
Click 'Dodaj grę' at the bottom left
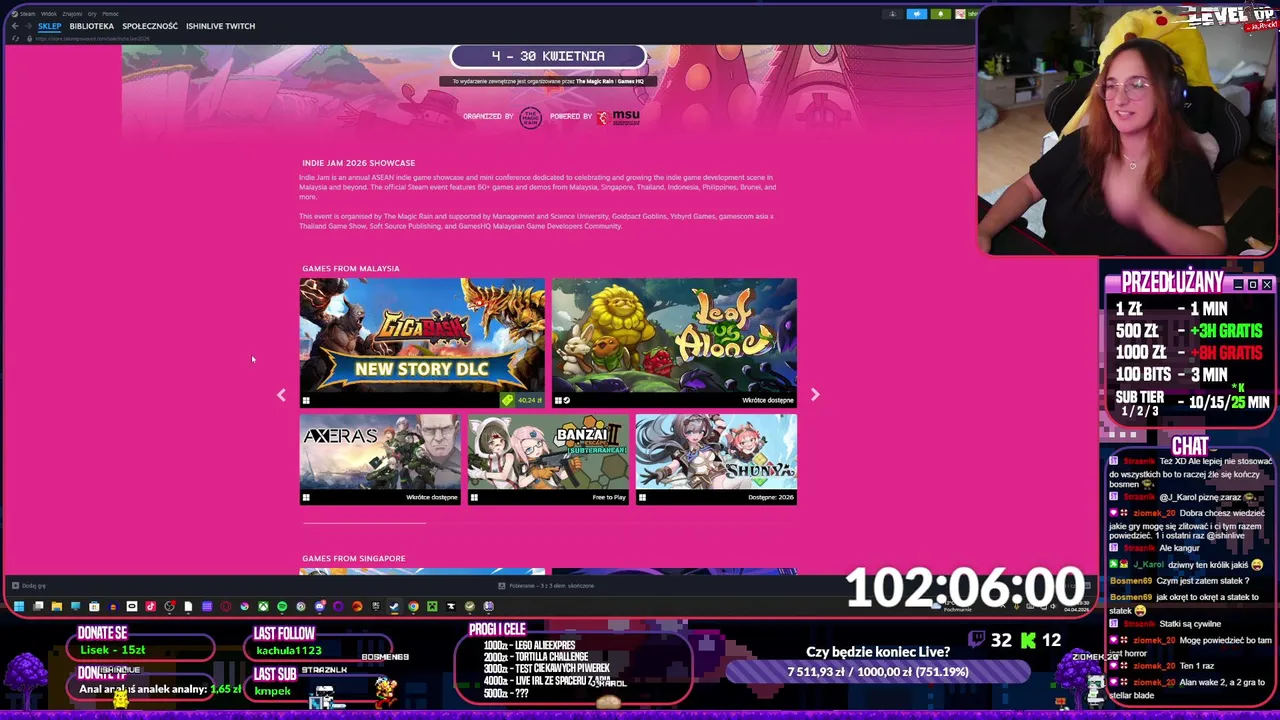pos(27,586)
